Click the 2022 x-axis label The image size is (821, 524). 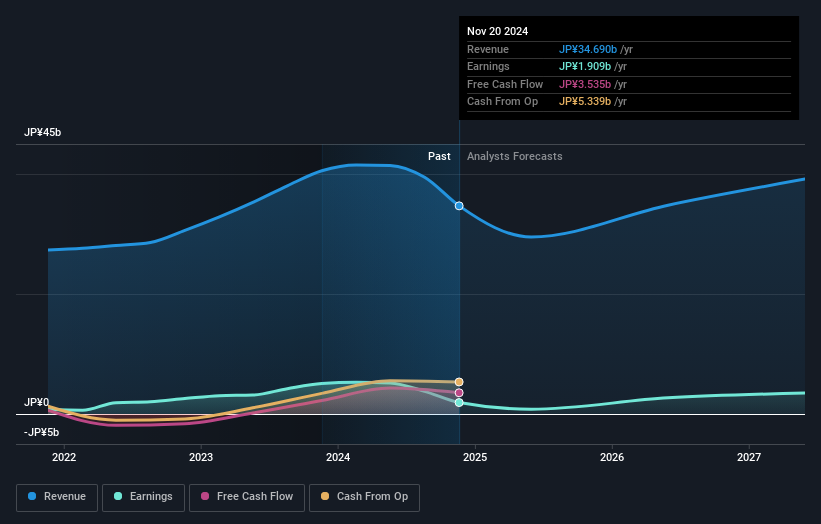(64, 458)
